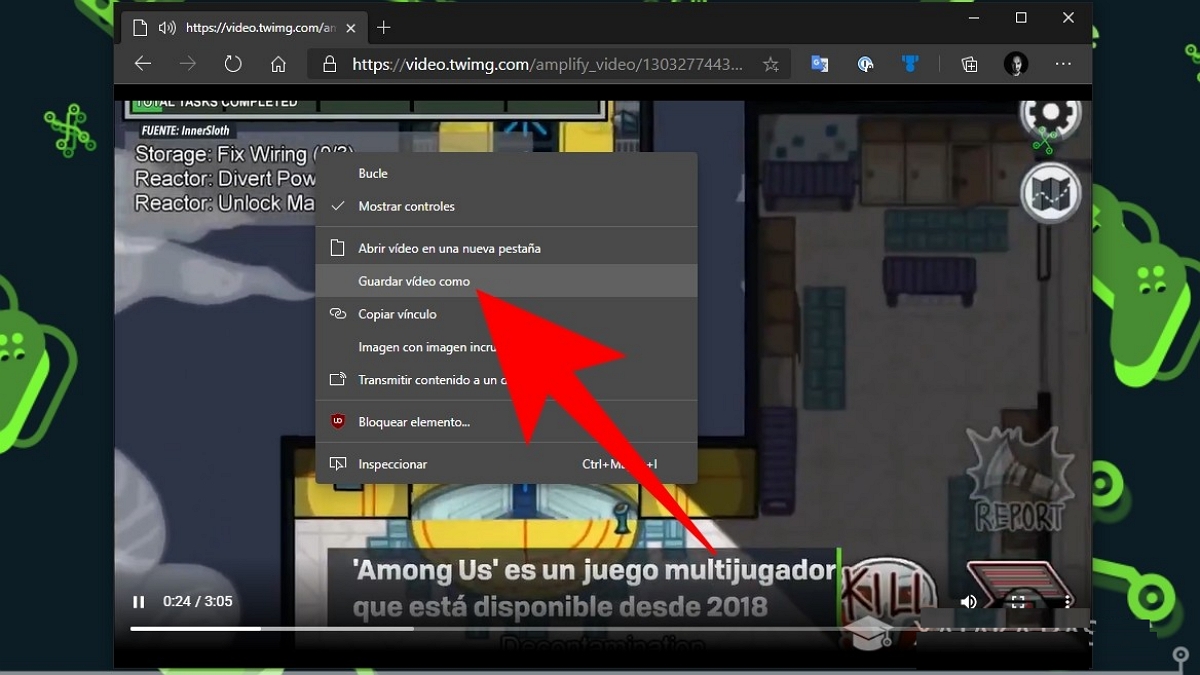Reload the page with the refresh icon
The width and height of the screenshot is (1200, 675).
point(233,64)
